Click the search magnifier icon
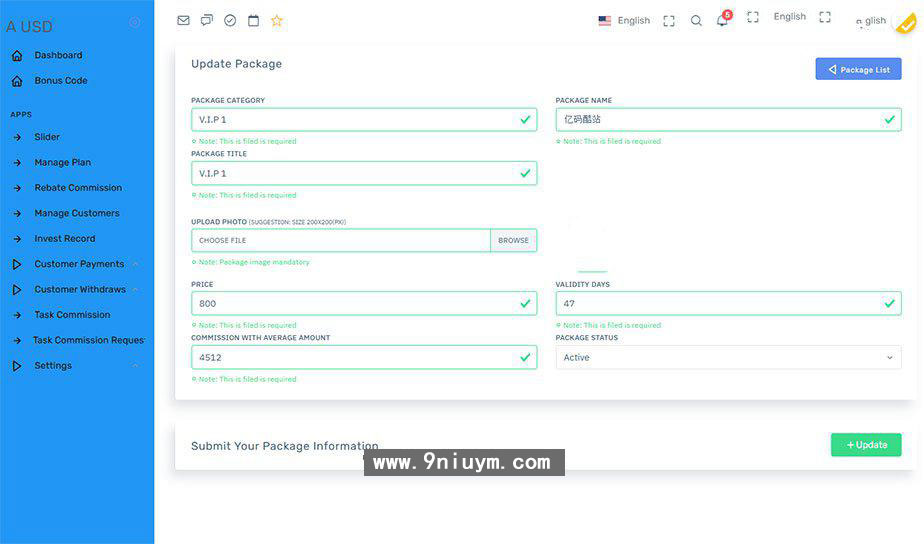Viewport: 924px width, 544px height. pos(696,20)
